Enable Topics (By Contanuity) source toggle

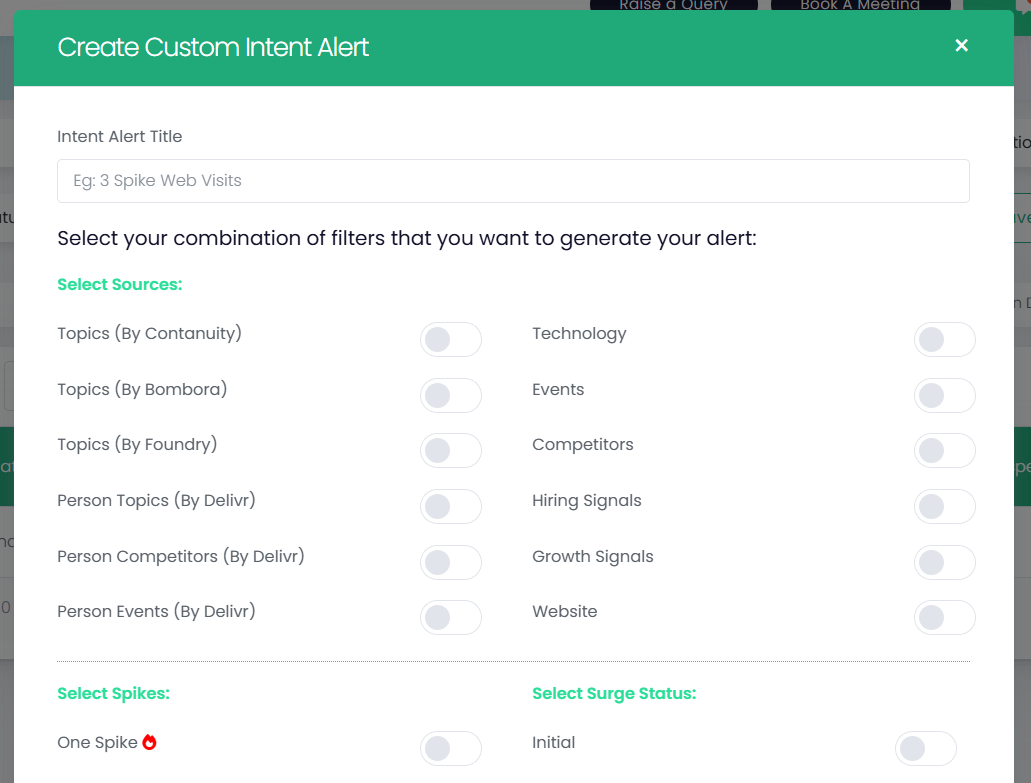pos(450,340)
